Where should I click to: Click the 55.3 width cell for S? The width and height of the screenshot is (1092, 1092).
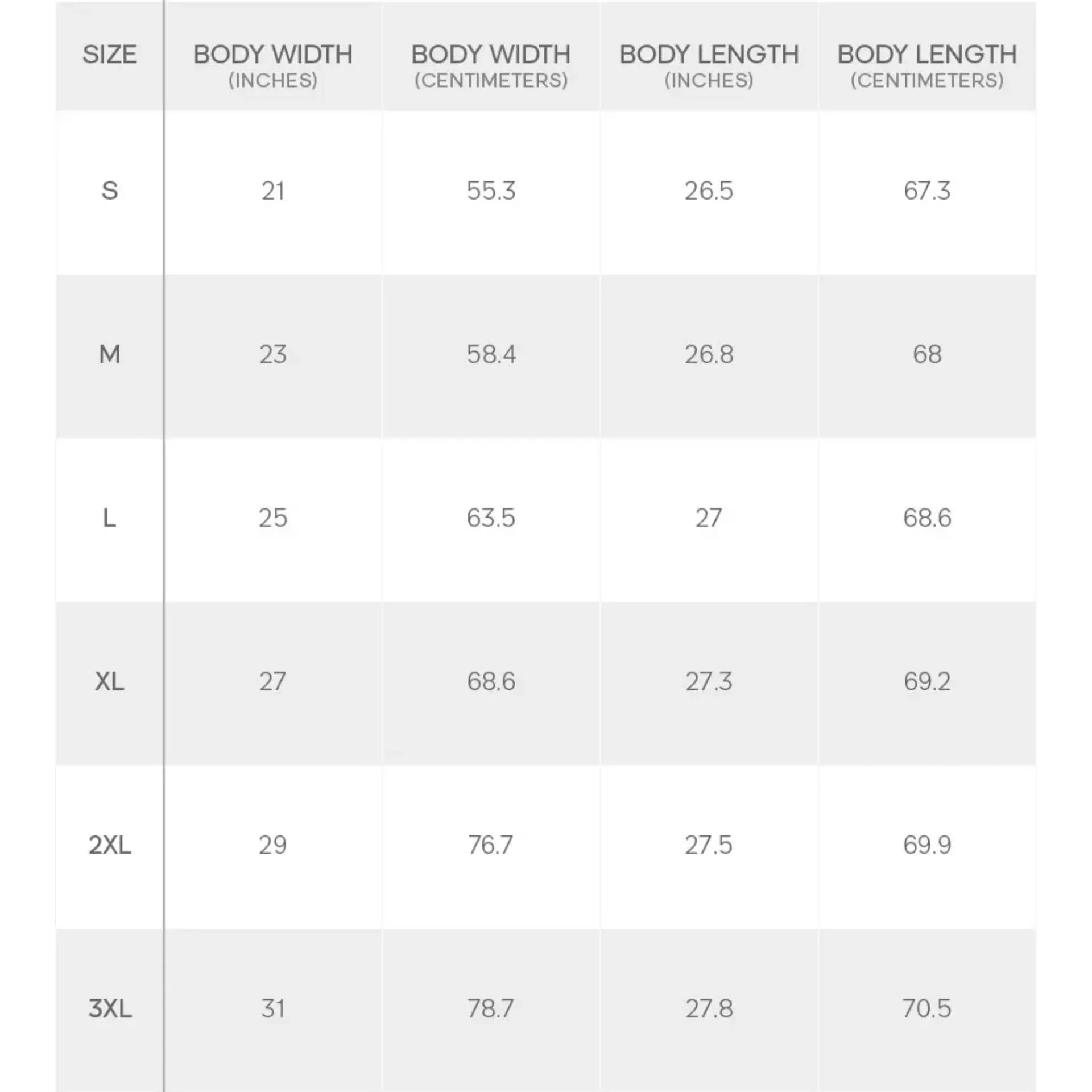click(491, 191)
